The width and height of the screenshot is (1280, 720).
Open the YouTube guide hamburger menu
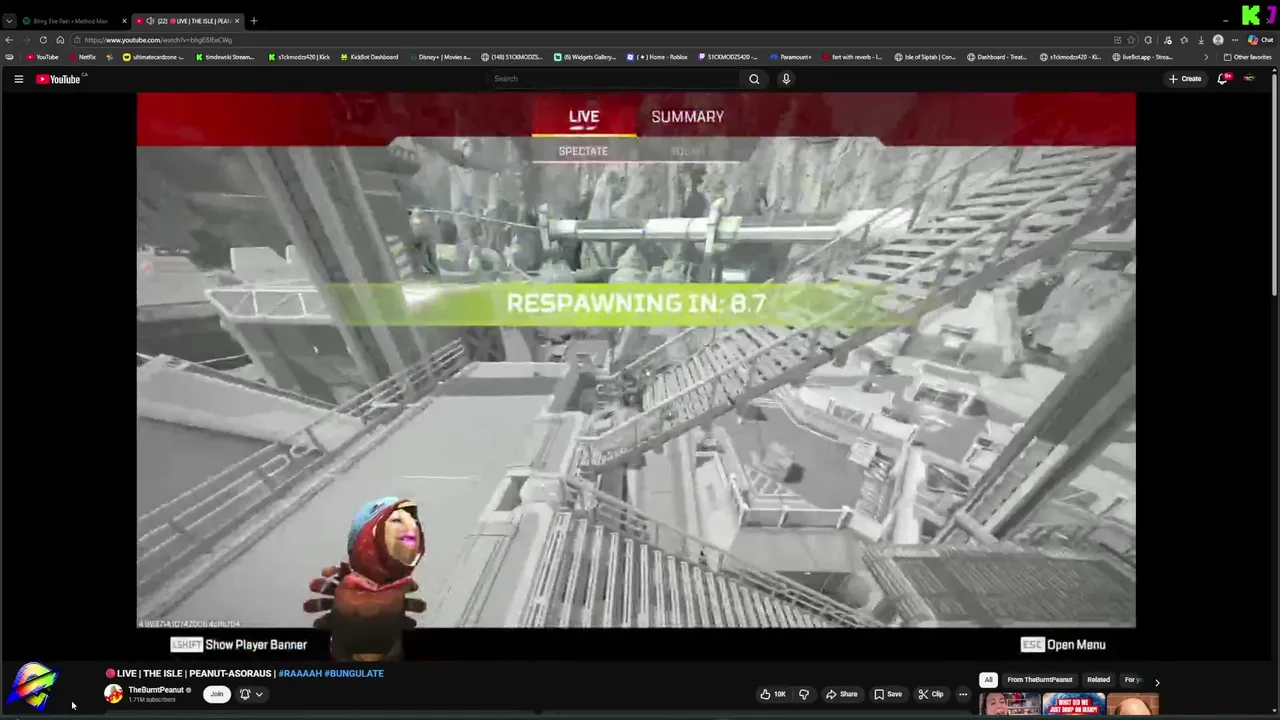pyautogui.click(x=18, y=79)
